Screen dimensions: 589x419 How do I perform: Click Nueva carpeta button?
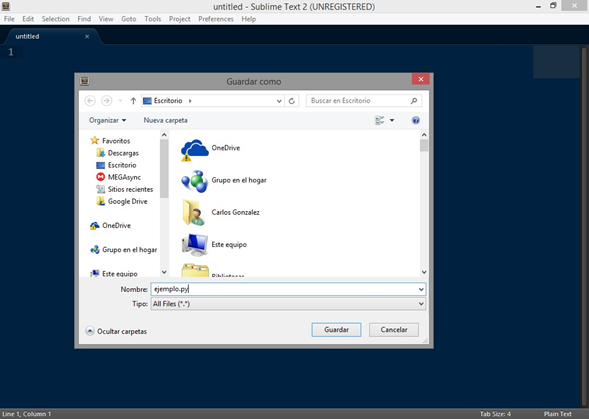(165, 120)
